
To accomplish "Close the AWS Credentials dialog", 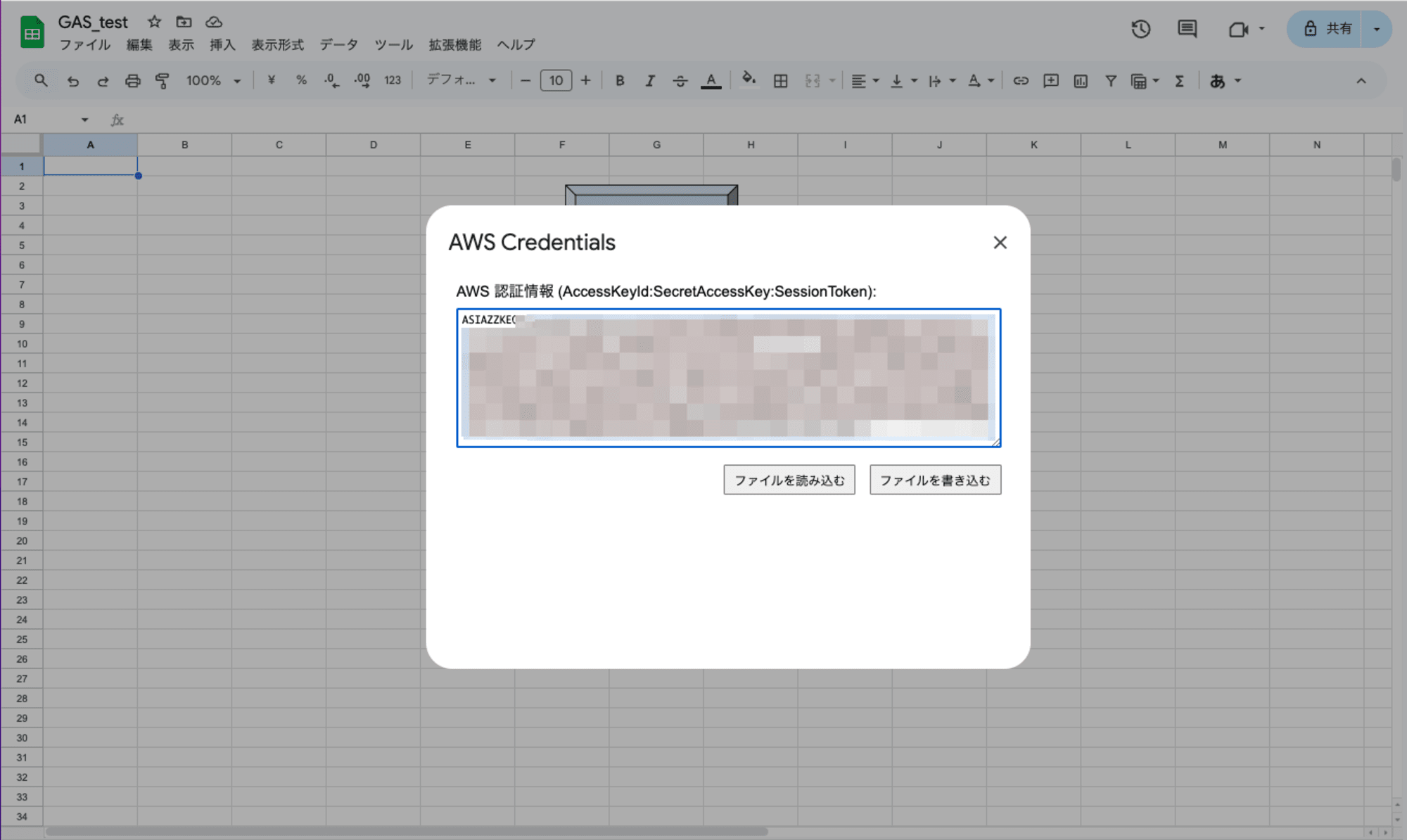I will [1000, 243].
